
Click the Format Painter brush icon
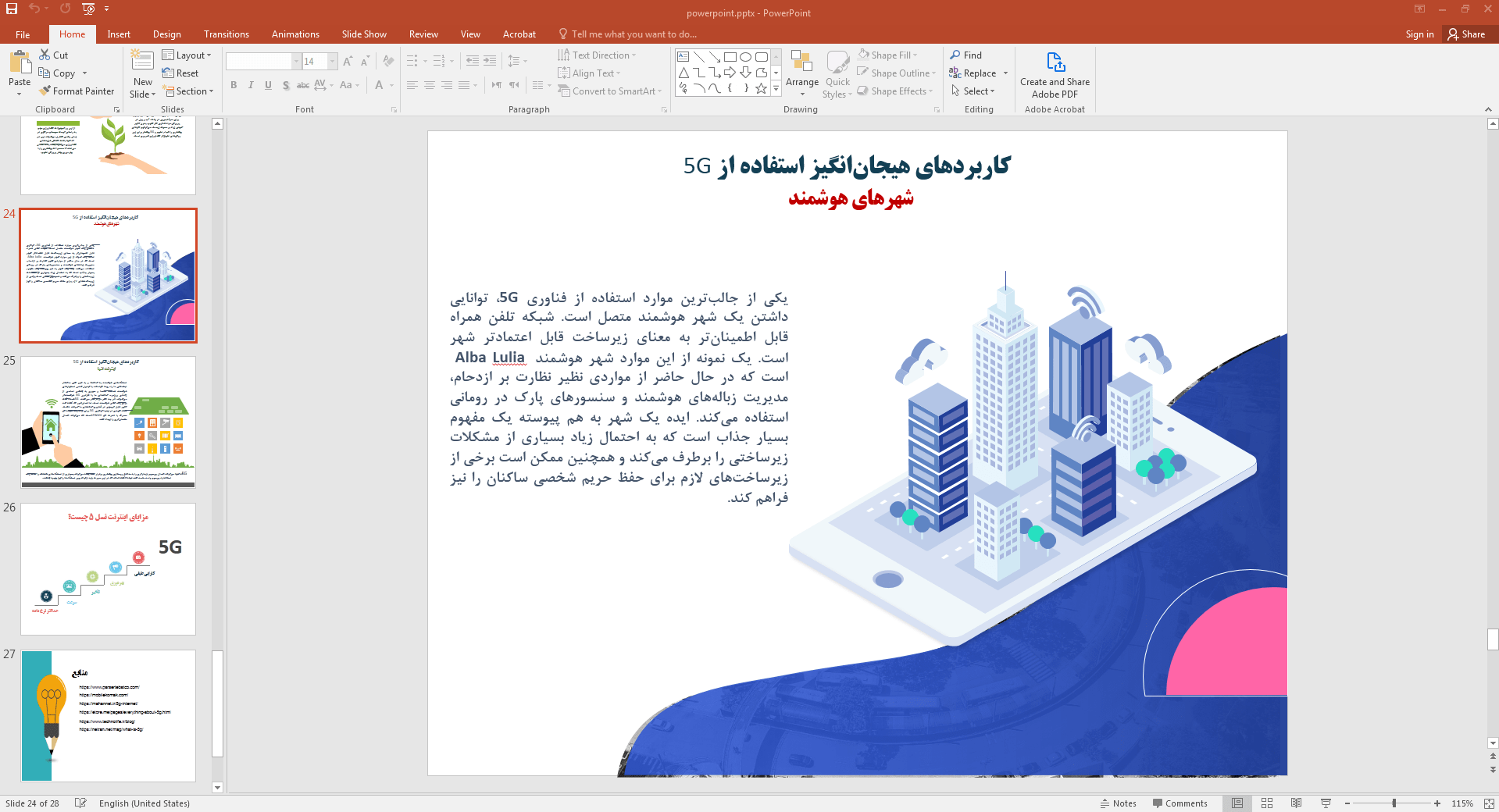click(45, 91)
